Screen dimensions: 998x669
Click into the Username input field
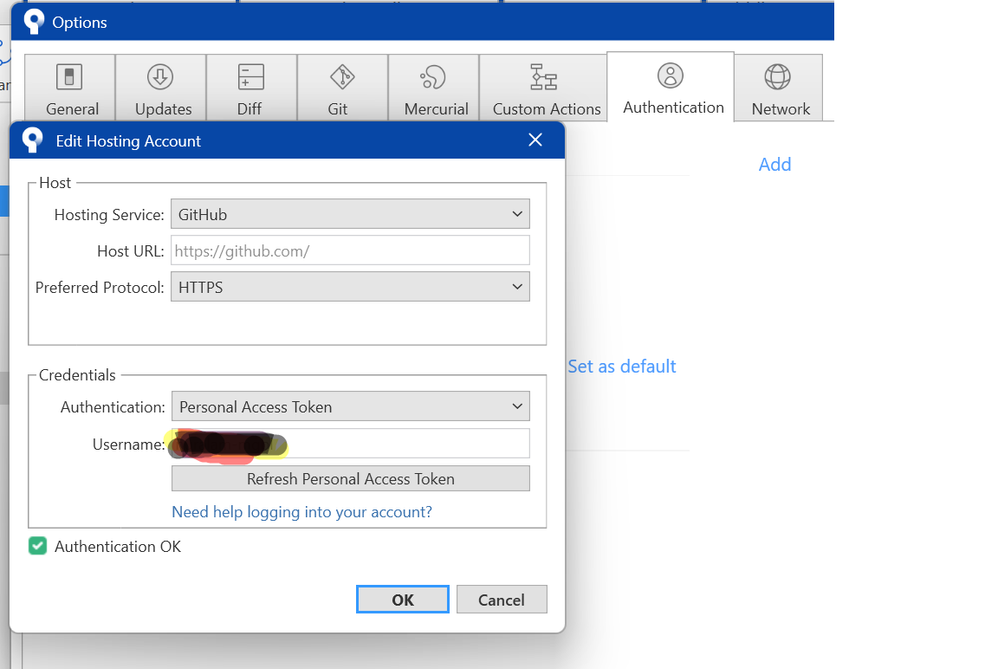pos(350,444)
